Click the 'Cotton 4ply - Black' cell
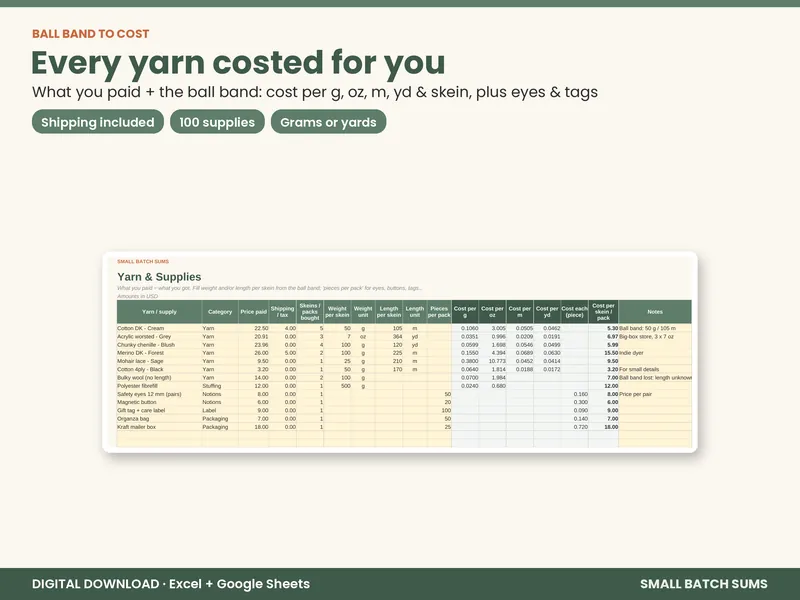The height and width of the screenshot is (600, 800). pos(159,369)
